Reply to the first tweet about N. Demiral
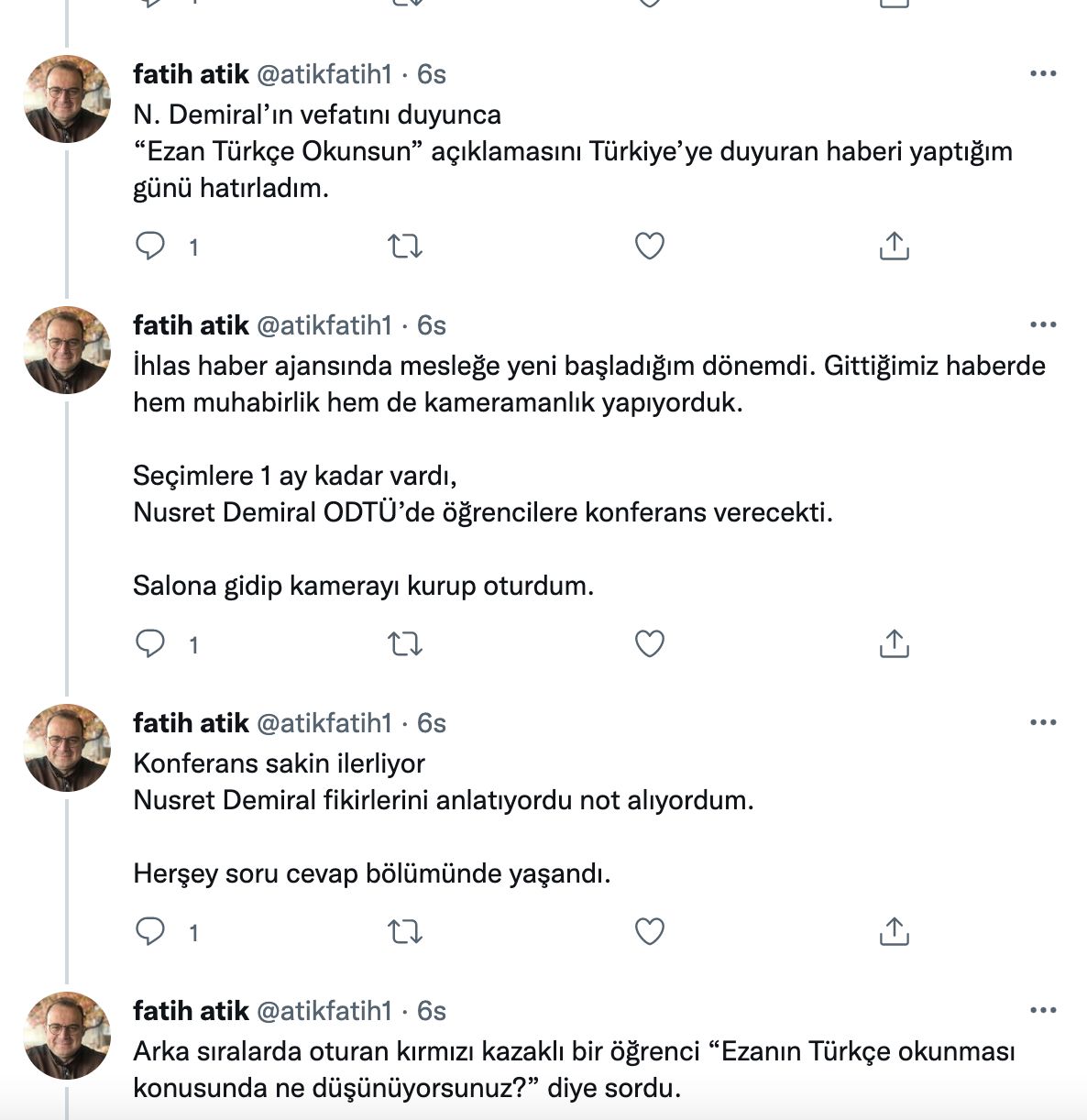1087x1120 pixels. coord(152,246)
